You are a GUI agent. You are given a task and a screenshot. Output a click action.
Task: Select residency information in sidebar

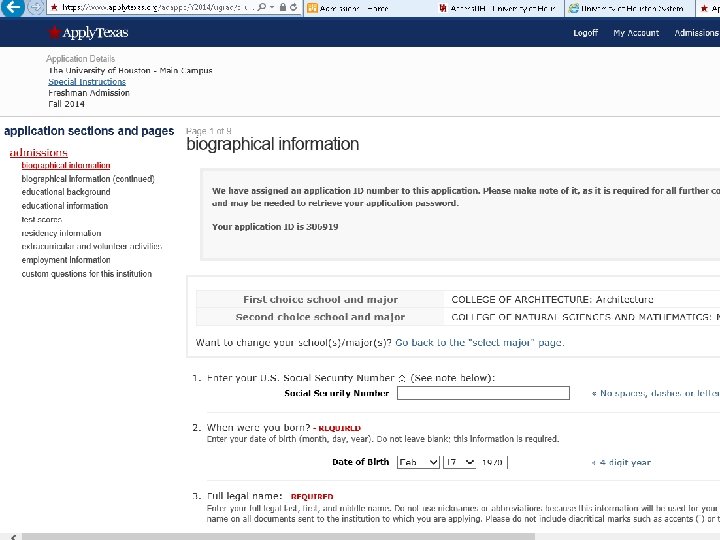[x=61, y=233]
